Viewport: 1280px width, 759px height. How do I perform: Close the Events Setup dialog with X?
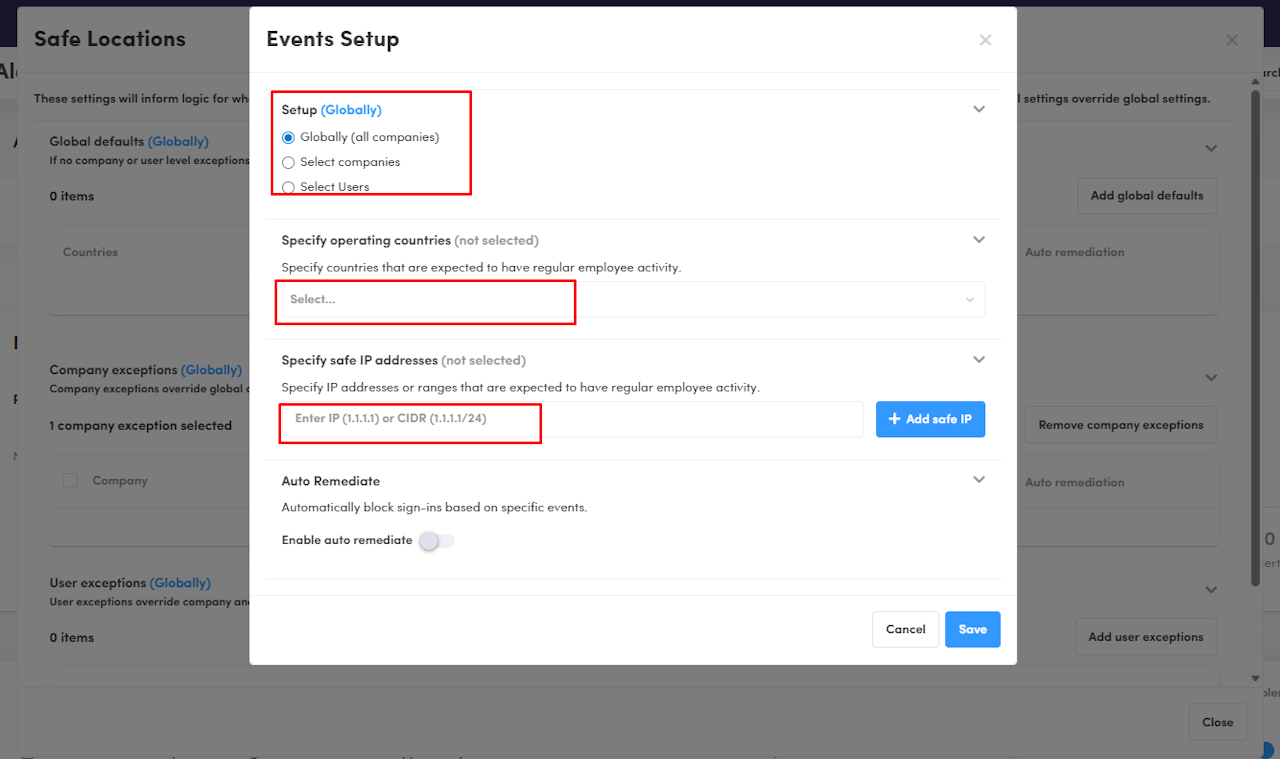tap(985, 40)
